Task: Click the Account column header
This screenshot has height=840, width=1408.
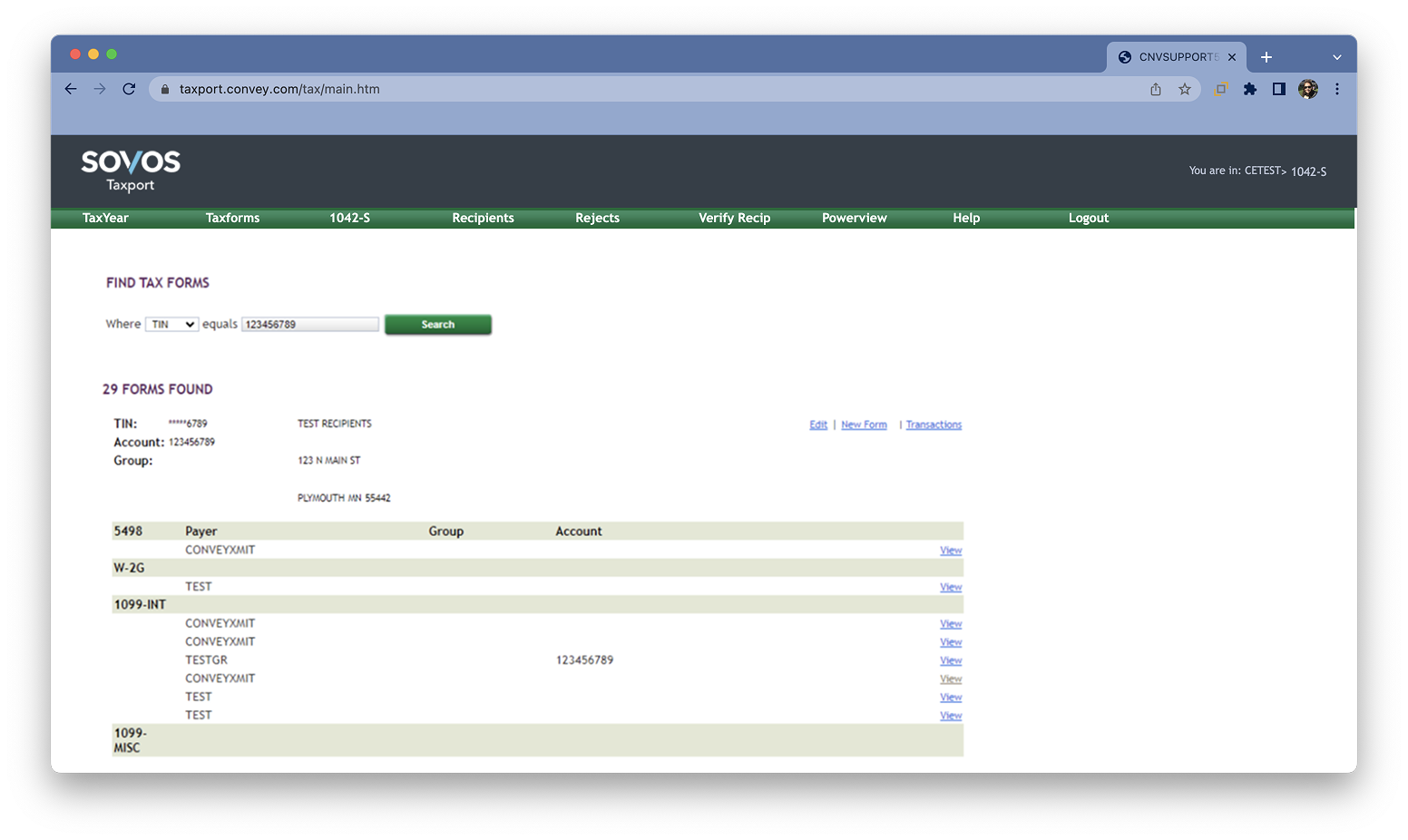Action: [579, 532]
